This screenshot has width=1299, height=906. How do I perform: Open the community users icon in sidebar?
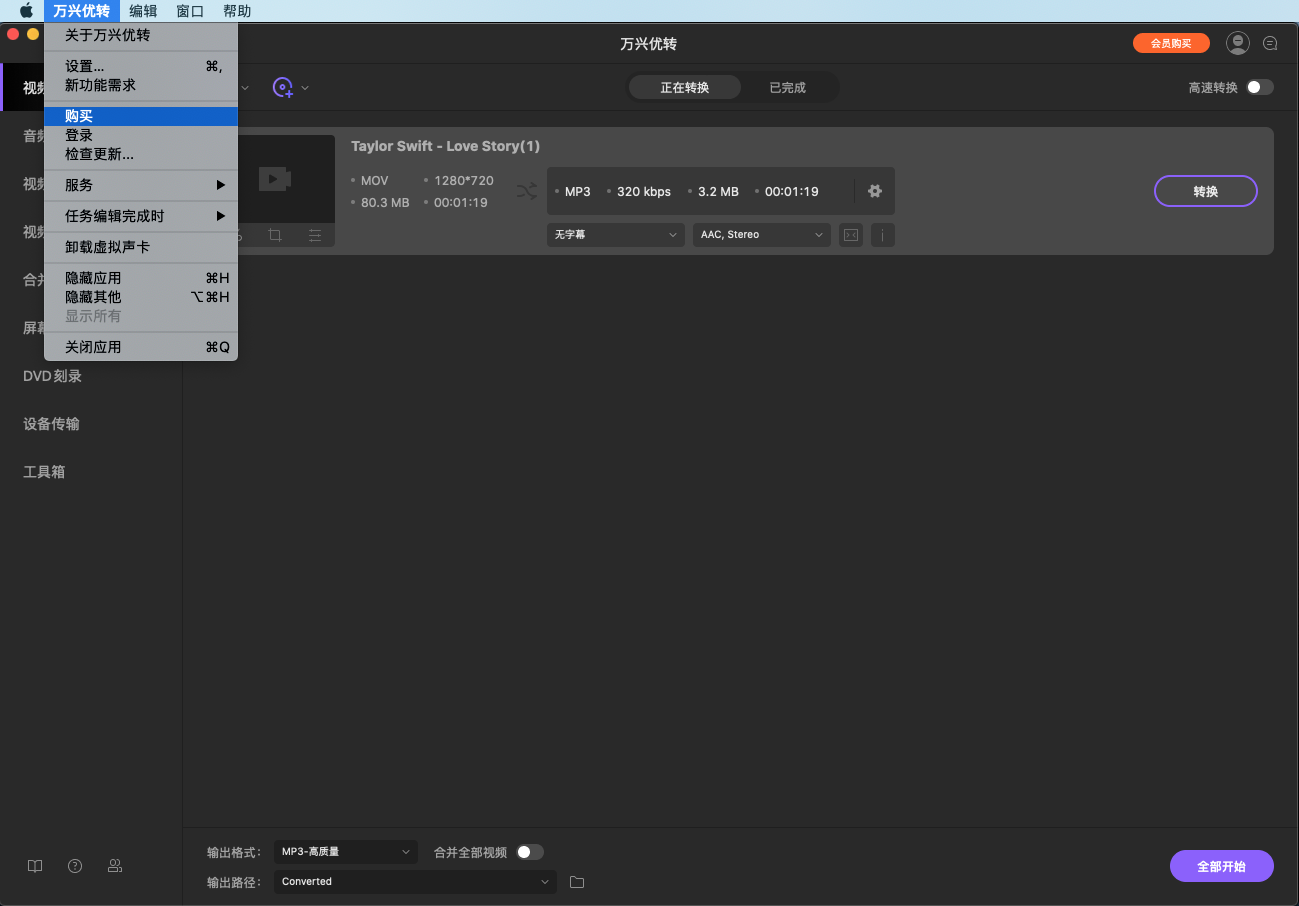click(x=115, y=866)
